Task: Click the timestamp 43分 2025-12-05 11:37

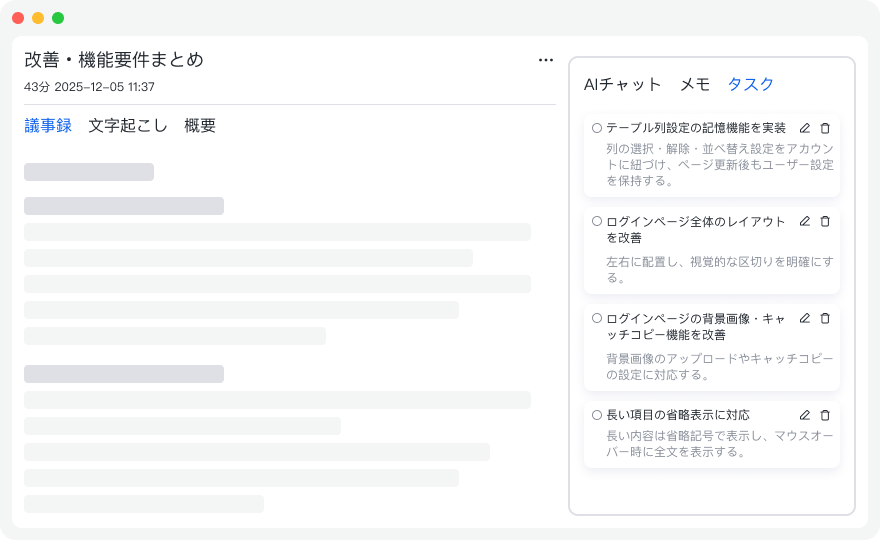Action: (89, 87)
